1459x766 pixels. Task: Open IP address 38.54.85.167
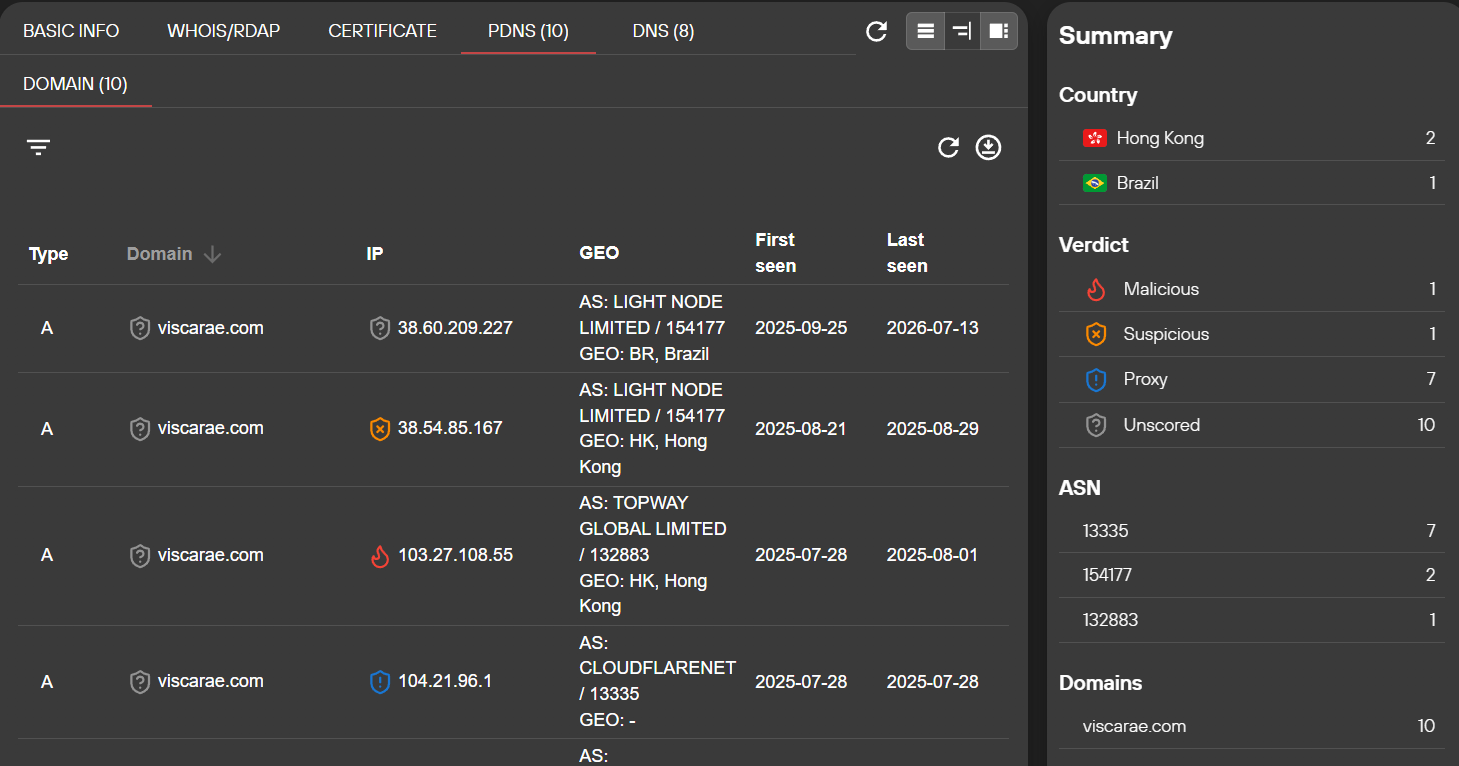coord(450,428)
